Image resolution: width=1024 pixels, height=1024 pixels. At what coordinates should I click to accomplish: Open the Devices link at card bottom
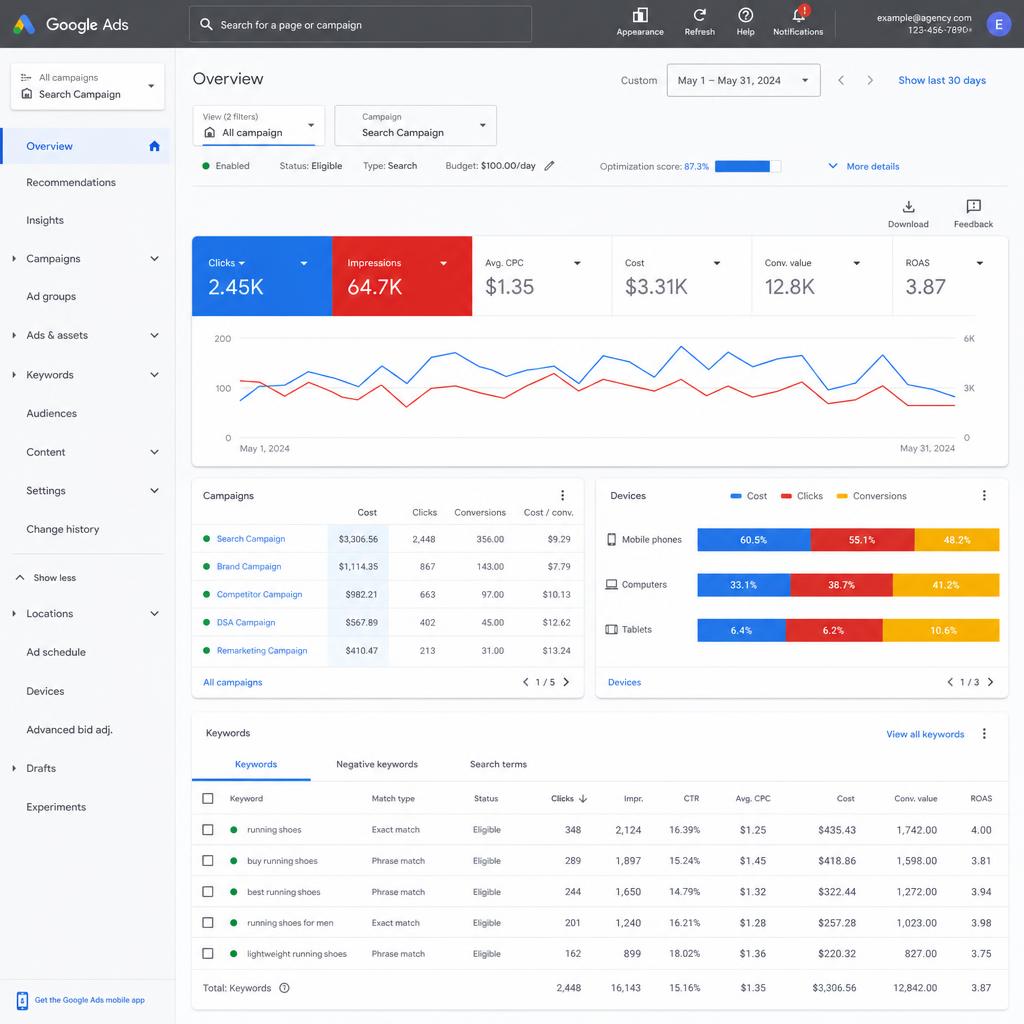tap(624, 682)
